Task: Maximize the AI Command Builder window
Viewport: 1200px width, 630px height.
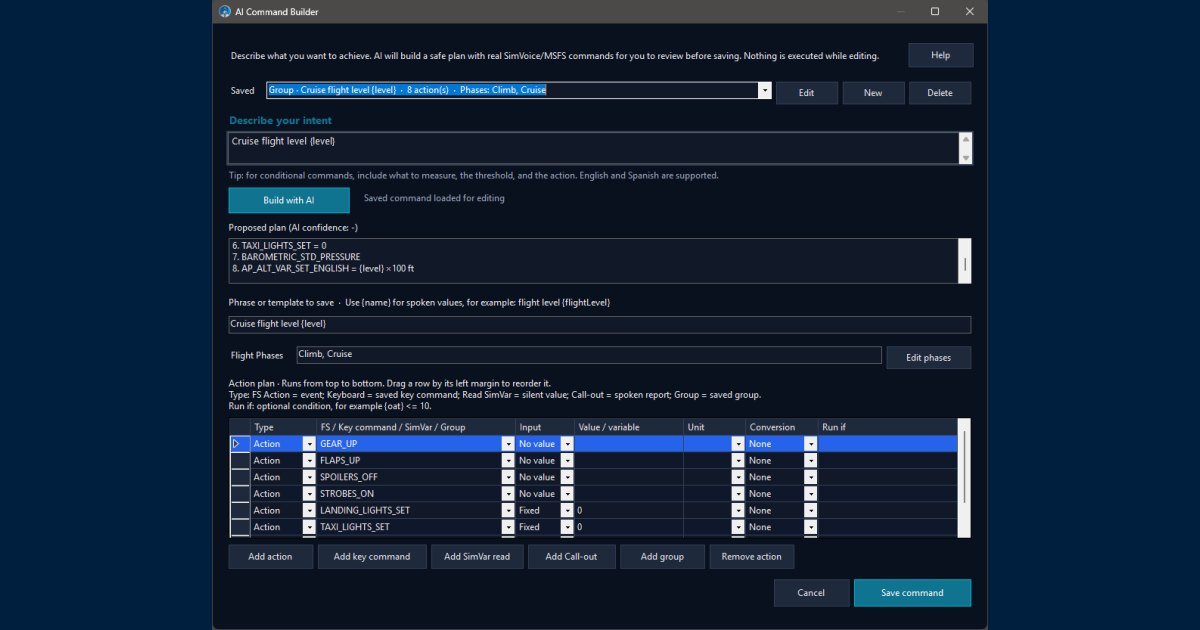Action: (934, 12)
